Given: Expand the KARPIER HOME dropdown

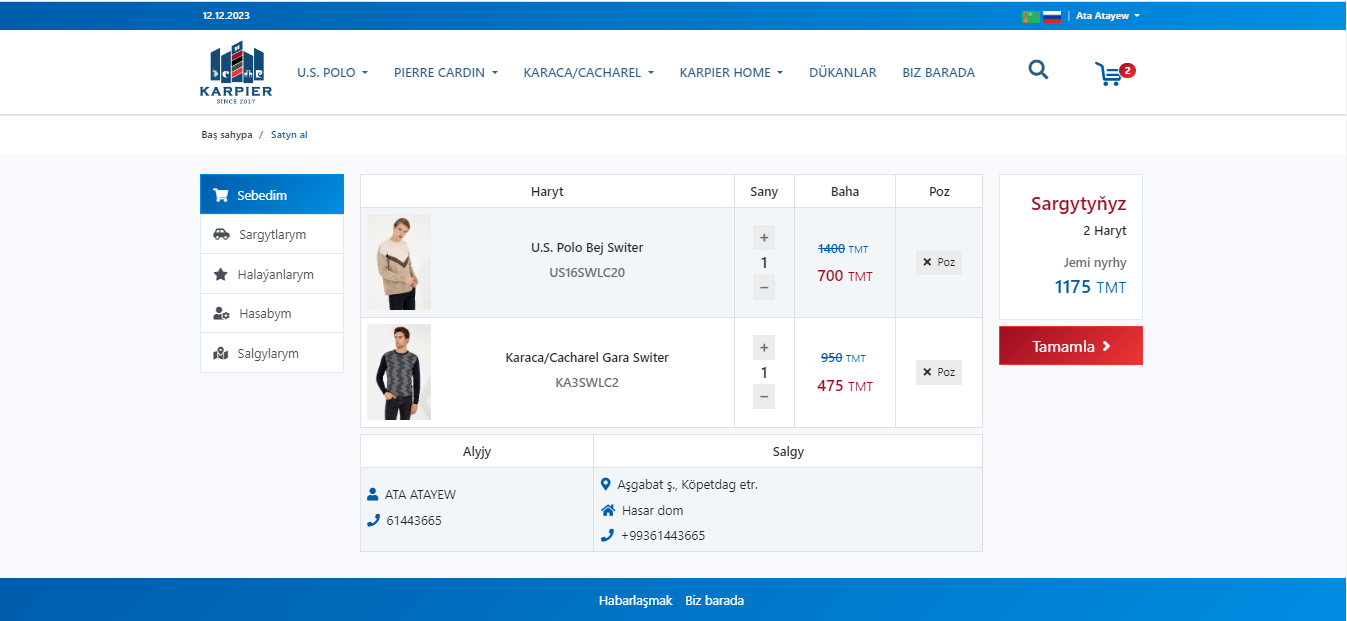Looking at the screenshot, I should coord(730,73).
